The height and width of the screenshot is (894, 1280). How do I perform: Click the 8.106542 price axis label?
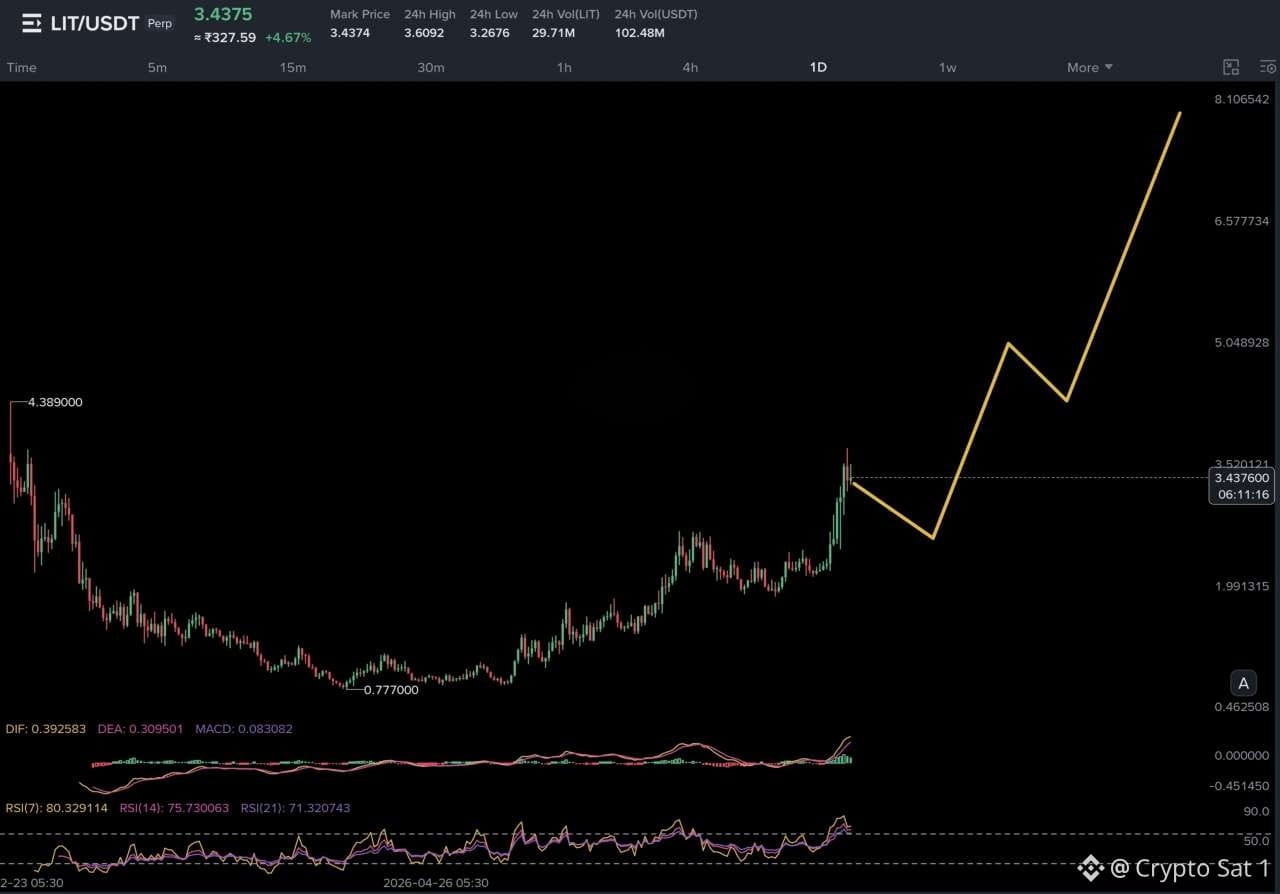(1242, 99)
